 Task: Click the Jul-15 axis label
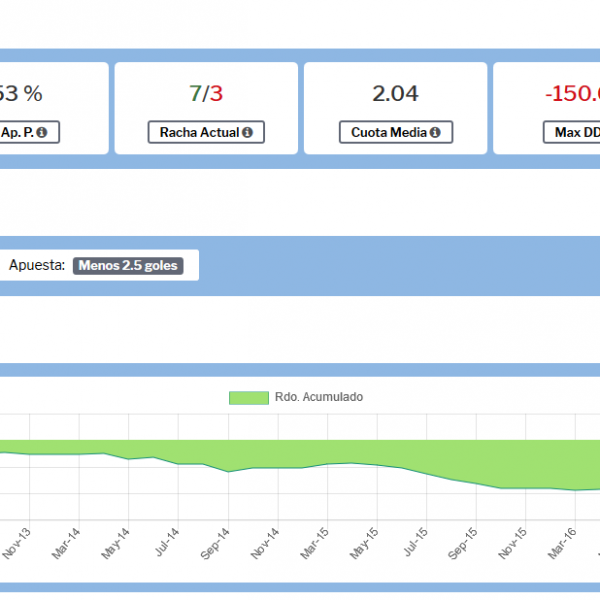pos(415,542)
